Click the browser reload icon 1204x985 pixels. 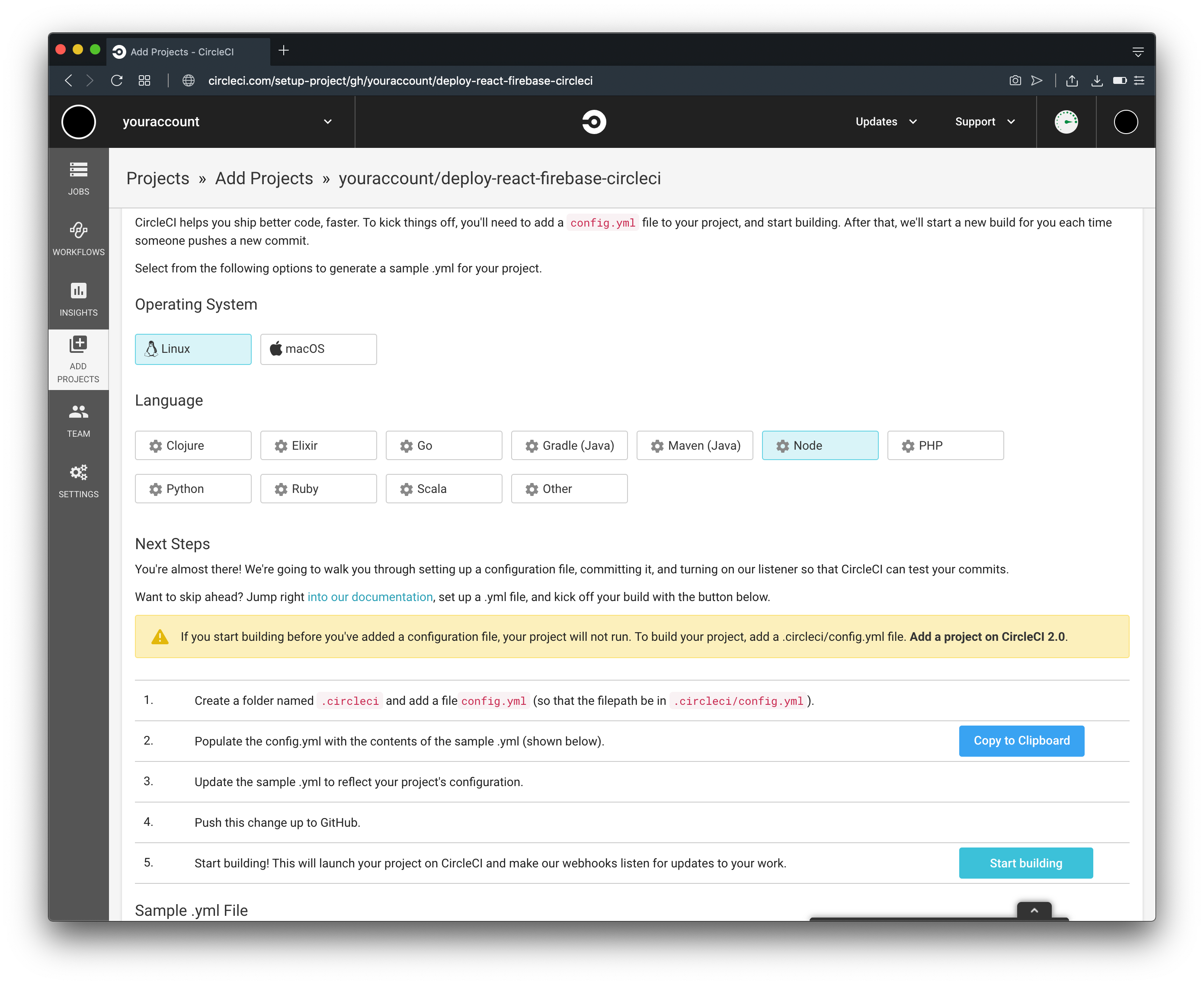click(x=117, y=80)
